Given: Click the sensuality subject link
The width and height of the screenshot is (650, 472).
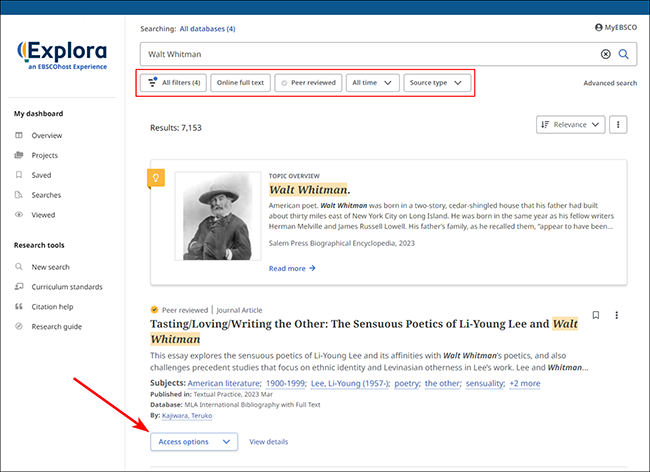Looking at the screenshot, I should [x=485, y=384].
